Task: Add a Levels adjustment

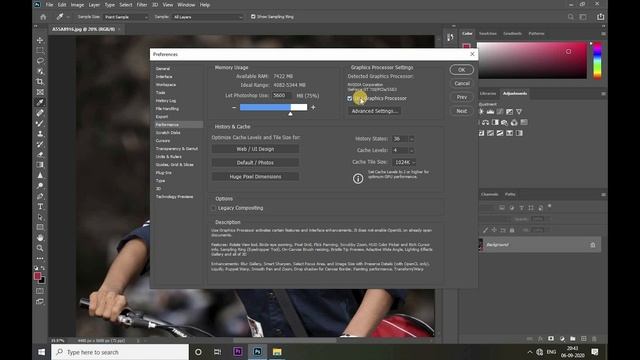Action: click(491, 111)
